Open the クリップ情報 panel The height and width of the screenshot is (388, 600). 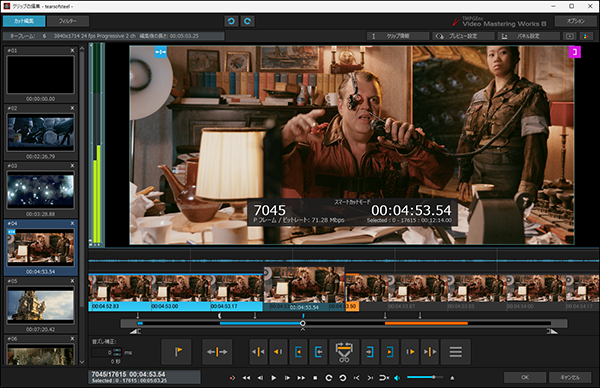pos(398,36)
